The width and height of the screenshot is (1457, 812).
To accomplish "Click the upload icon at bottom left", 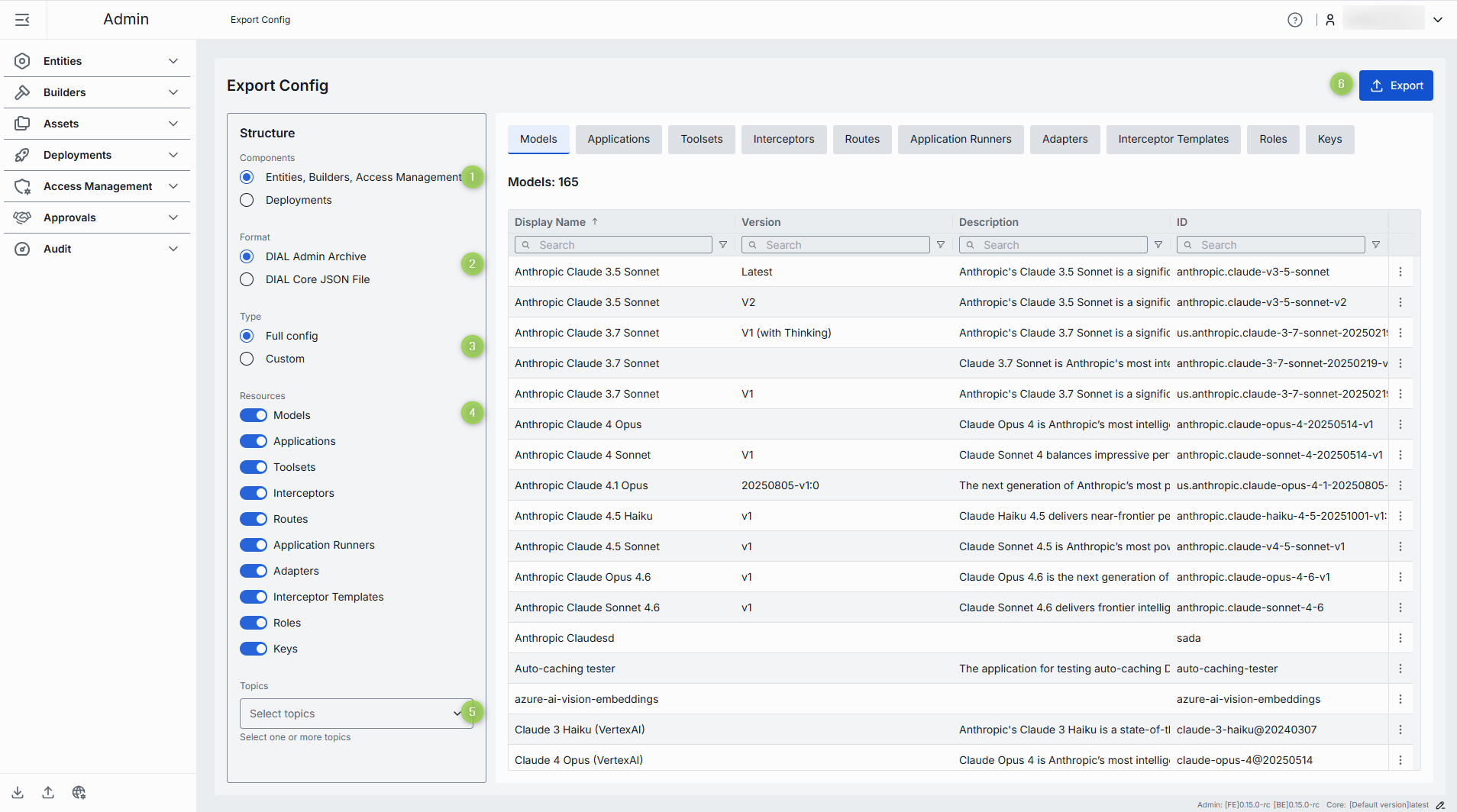I will pos(48,792).
